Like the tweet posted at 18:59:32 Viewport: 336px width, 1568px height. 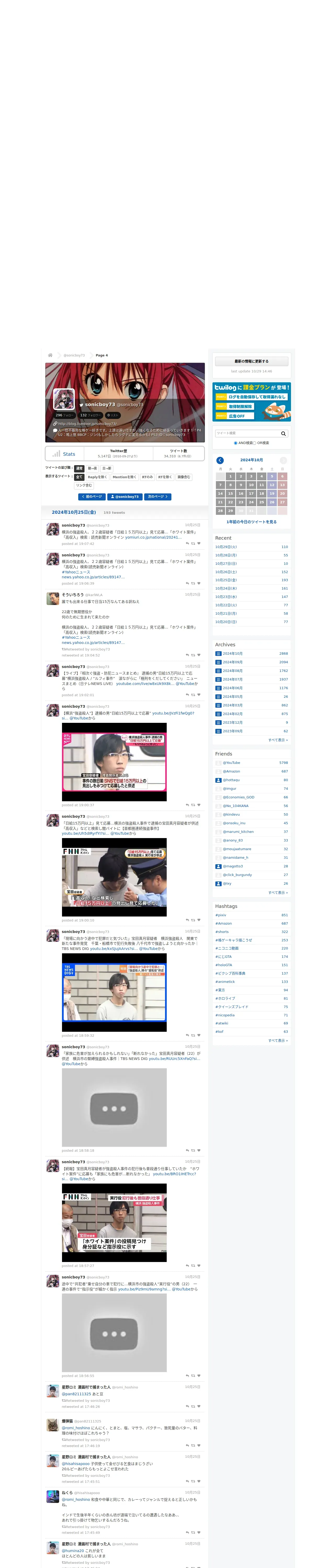(x=199, y=1035)
